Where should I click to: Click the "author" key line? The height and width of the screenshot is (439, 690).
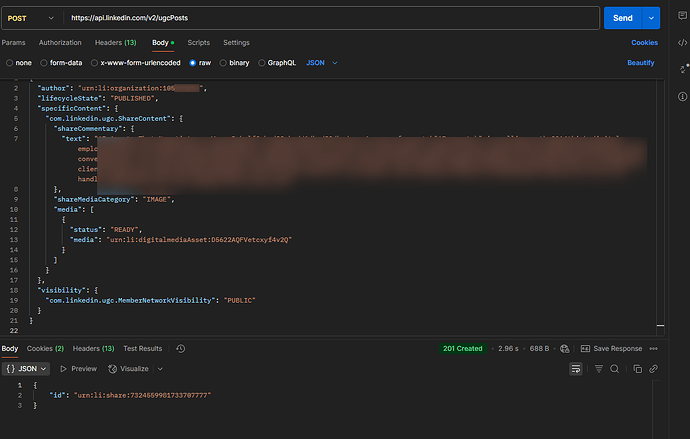pyautogui.click(x=122, y=88)
